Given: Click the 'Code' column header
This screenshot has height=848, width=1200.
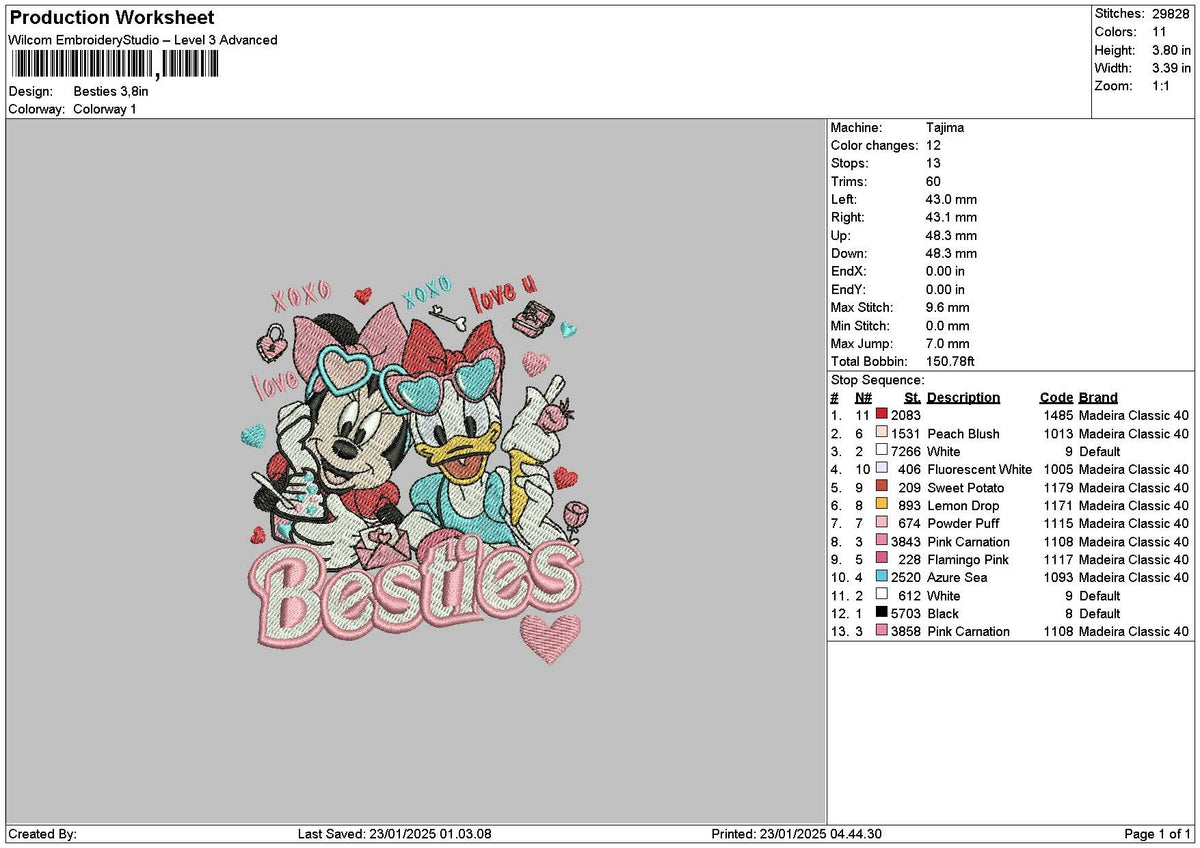Looking at the screenshot, I should click(1056, 397).
